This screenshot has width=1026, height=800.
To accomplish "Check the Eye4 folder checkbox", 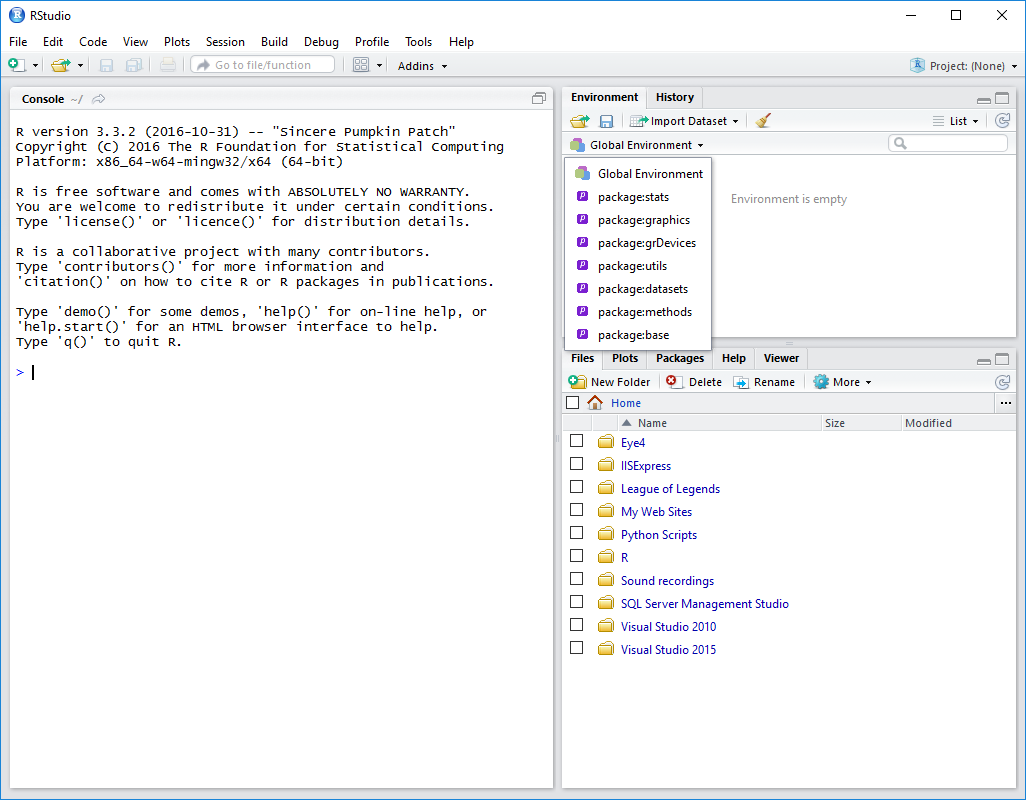I will point(576,441).
